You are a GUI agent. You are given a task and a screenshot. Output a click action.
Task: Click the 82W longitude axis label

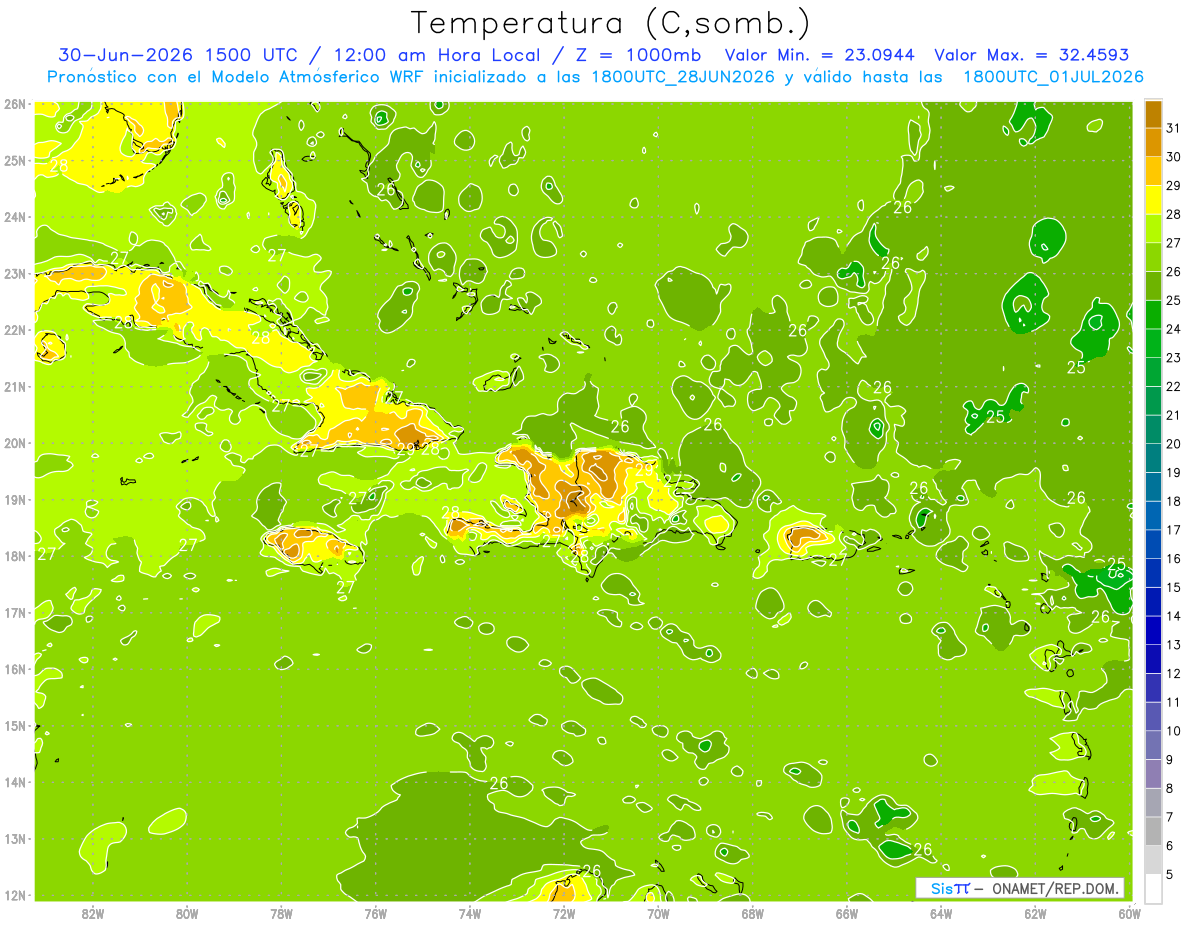93,913
